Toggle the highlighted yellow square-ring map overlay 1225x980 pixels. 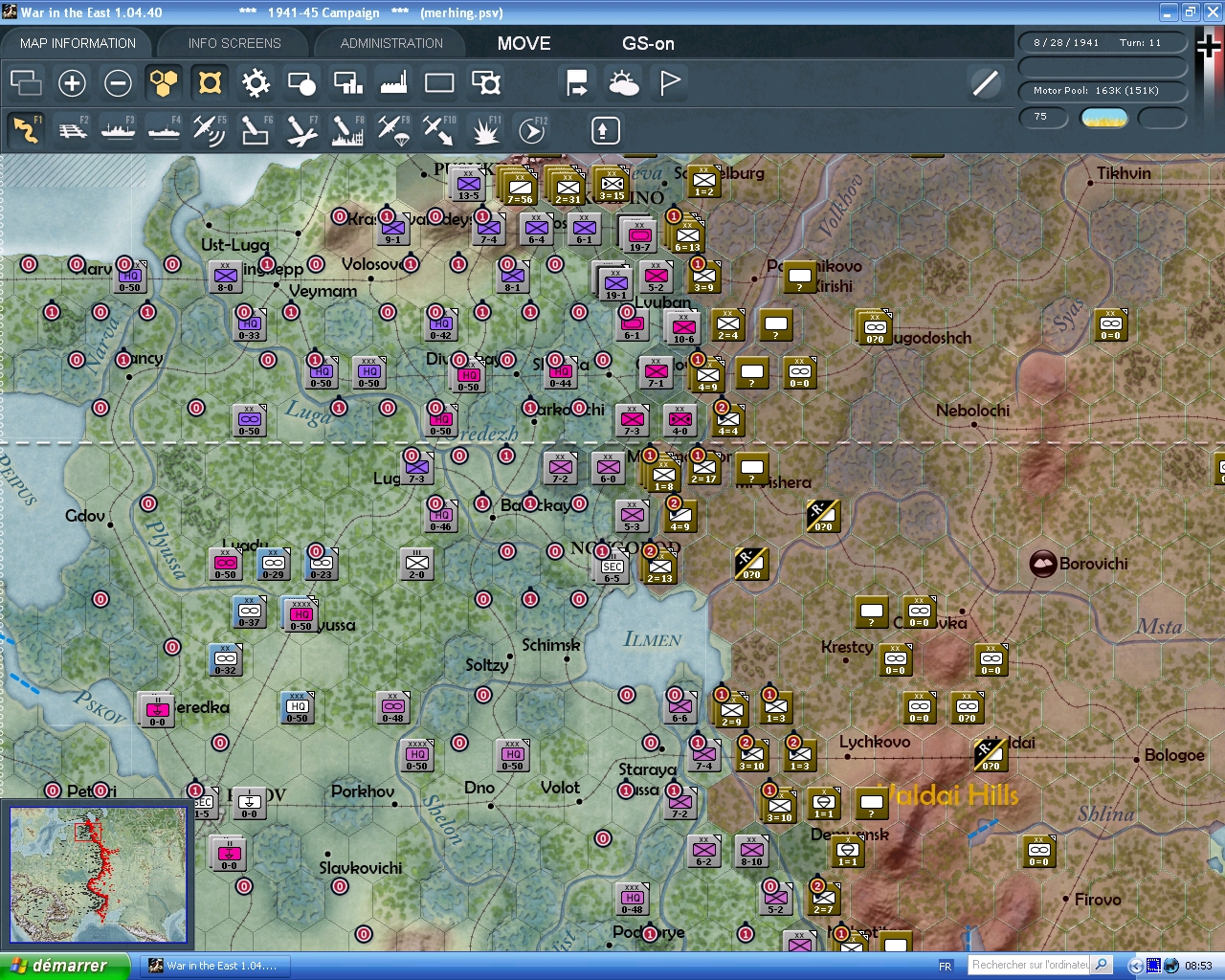point(210,83)
